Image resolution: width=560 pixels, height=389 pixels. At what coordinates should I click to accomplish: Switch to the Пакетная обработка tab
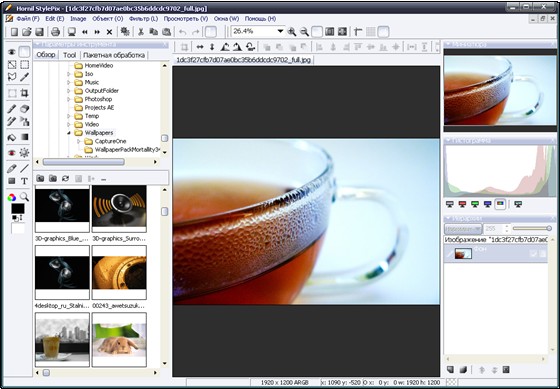(x=114, y=55)
